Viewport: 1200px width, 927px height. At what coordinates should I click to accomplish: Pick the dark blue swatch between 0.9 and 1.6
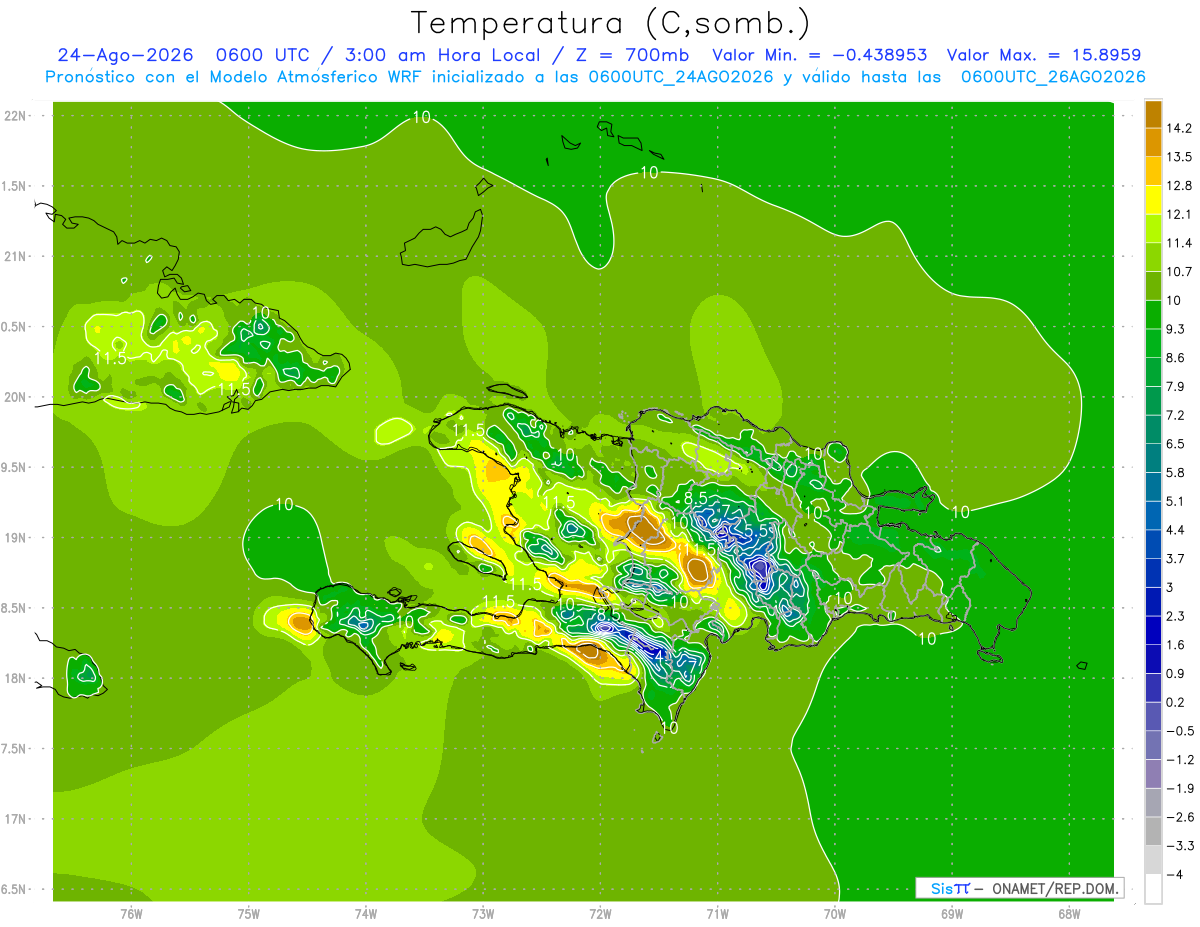[x=1153, y=659]
